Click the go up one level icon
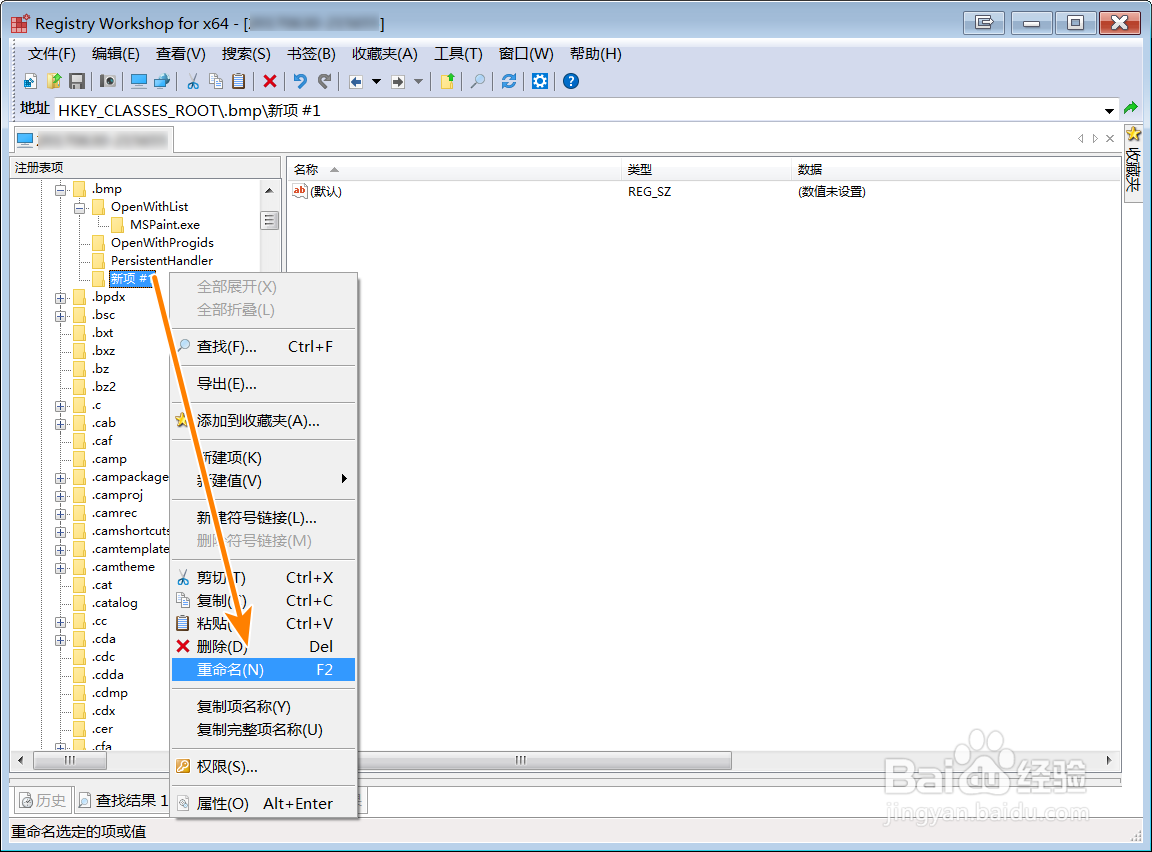Viewport: 1152px width, 852px height. tap(447, 82)
